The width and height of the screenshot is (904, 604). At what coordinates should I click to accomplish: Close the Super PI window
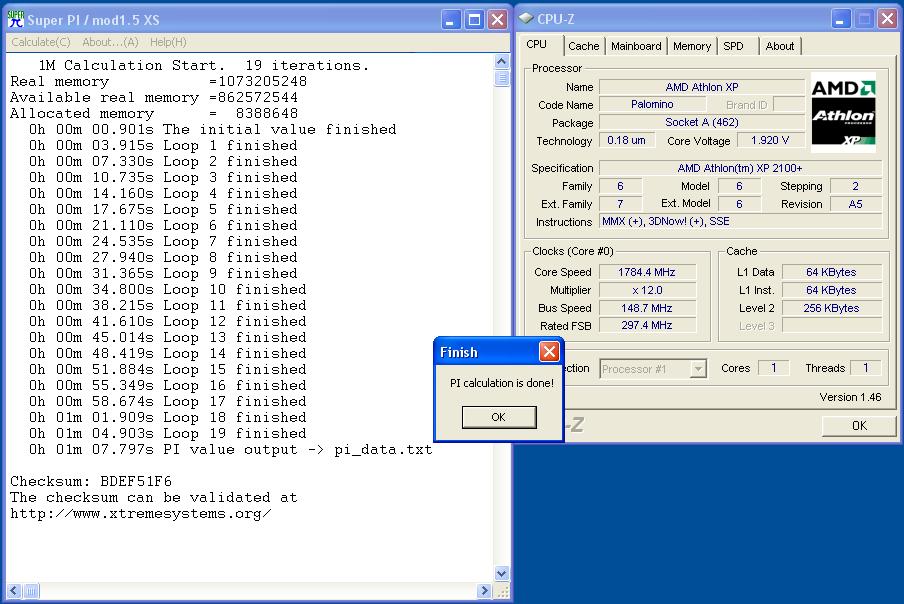point(497,20)
